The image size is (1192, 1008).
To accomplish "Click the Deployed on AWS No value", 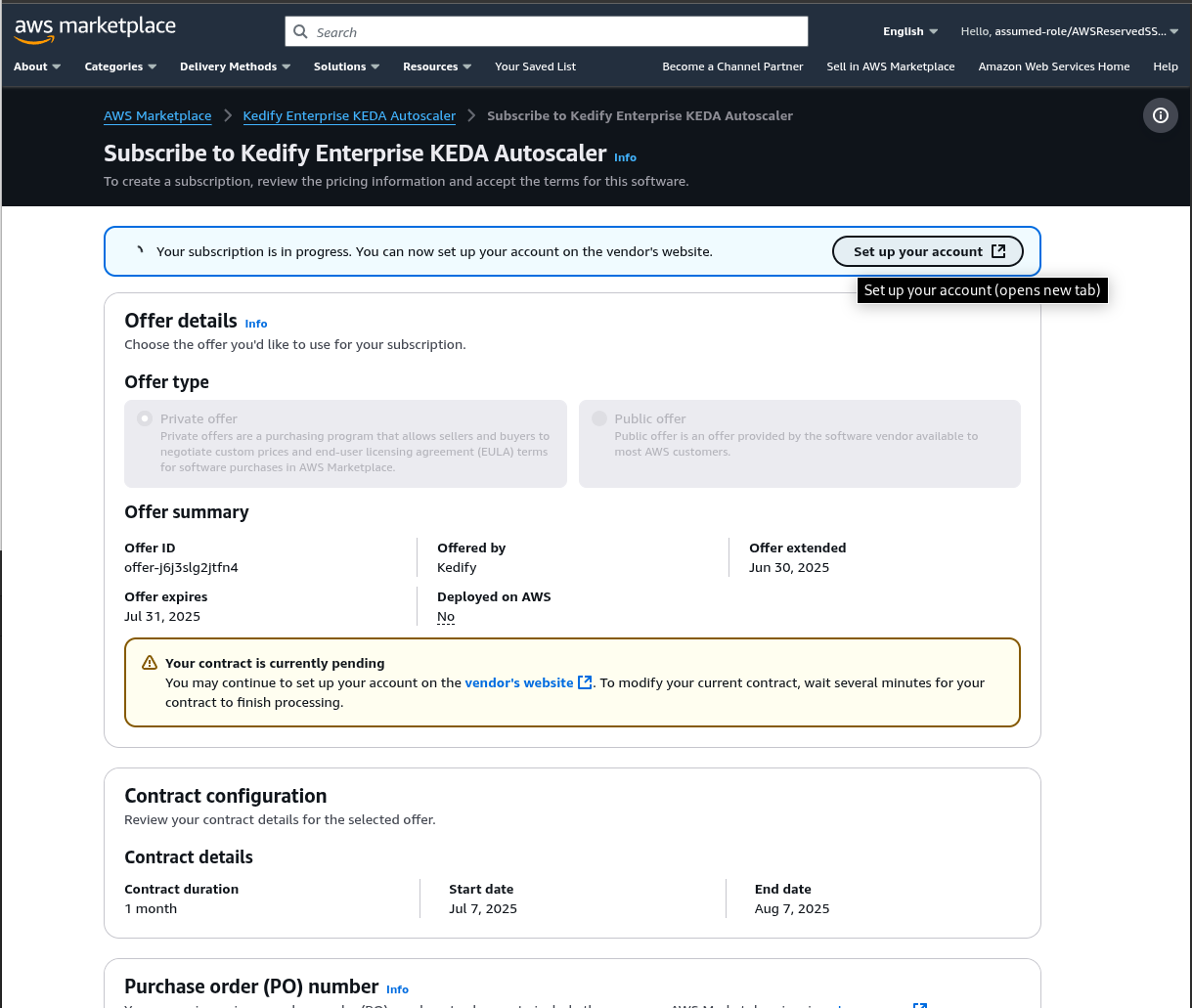I will coord(446,616).
